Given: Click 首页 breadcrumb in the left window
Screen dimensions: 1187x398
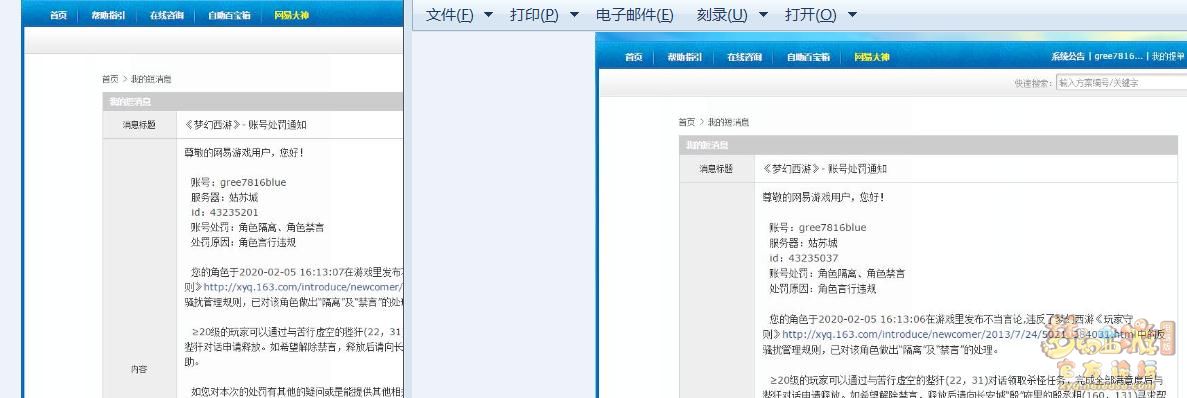Looking at the screenshot, I should [110, 79].
